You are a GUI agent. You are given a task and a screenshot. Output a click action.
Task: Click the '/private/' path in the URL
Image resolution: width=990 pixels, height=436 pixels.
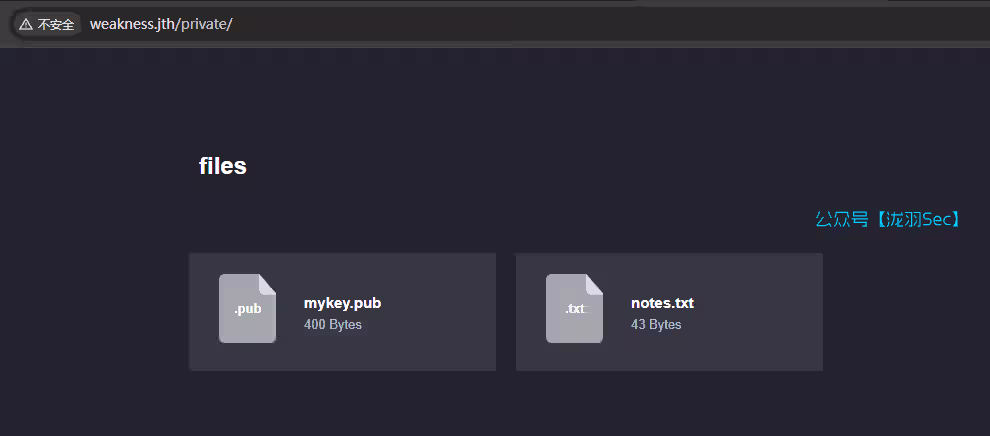click(x=203, y=25)
